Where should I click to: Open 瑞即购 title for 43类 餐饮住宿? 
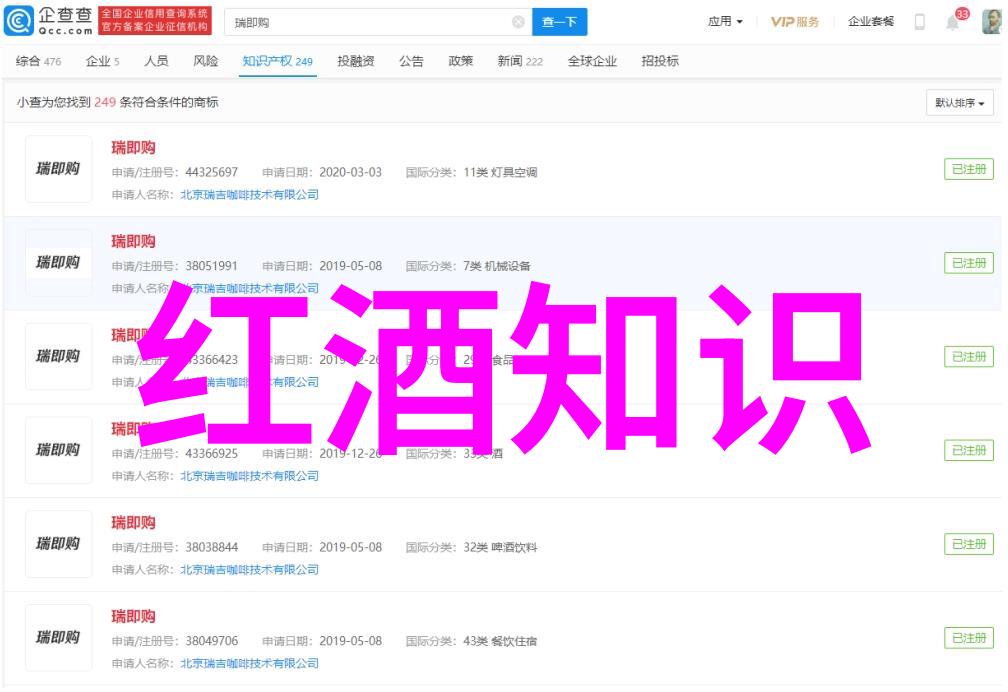(x=133, y=617)
